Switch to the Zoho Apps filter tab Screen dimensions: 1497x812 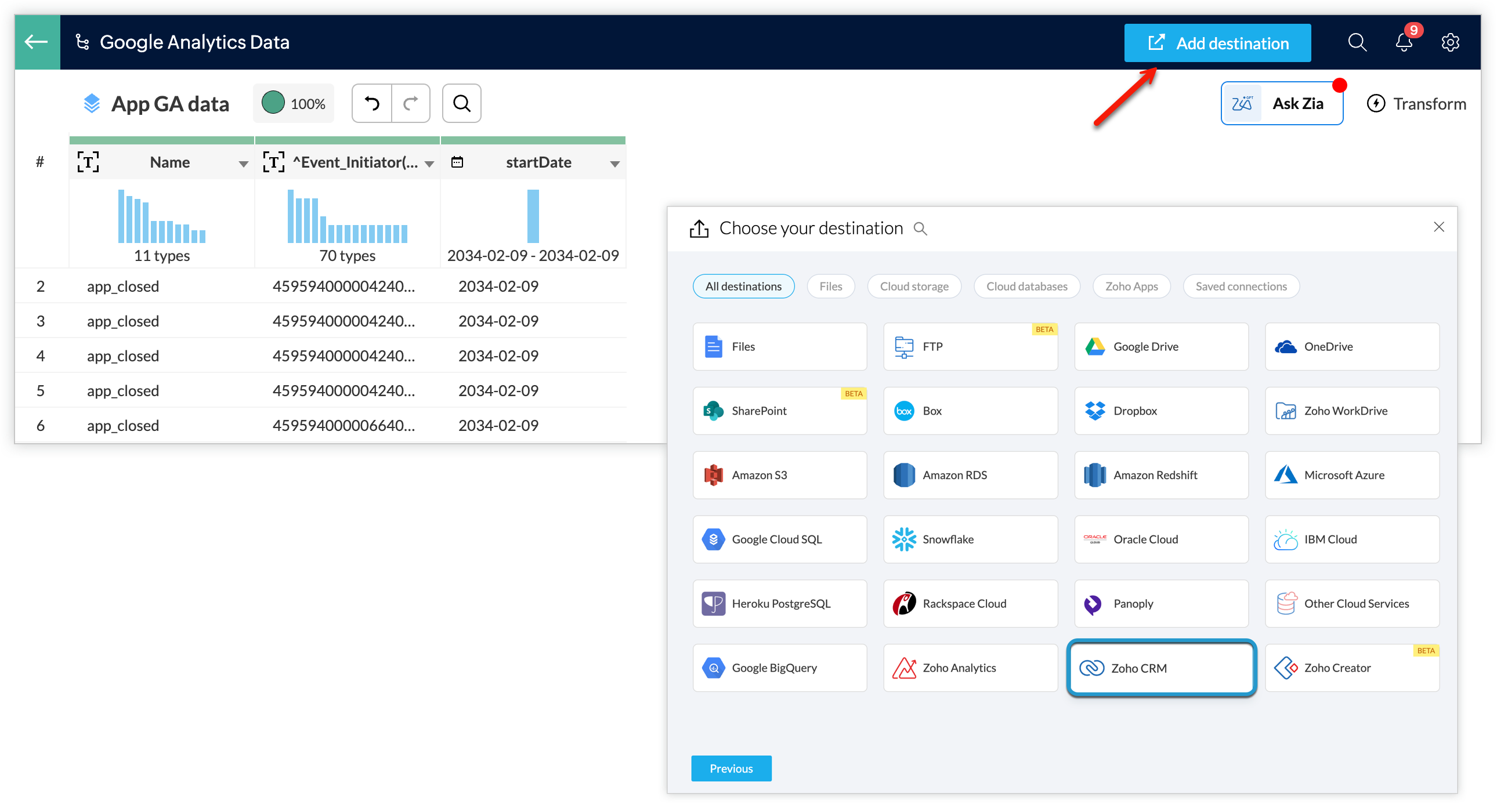[x=1131, y=287]
